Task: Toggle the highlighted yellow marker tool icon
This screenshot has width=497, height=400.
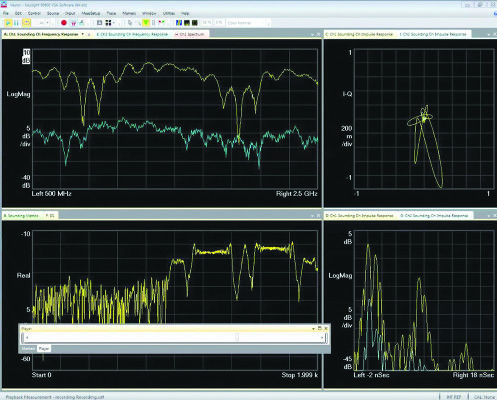Action: click(146, 23)
